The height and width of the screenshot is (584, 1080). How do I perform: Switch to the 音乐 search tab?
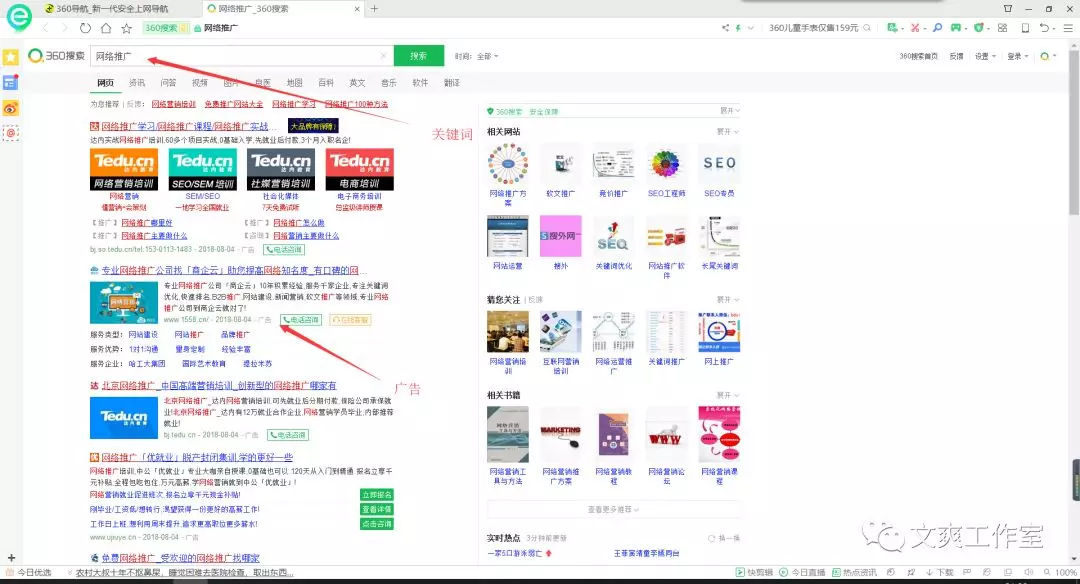tap(389, 83)
